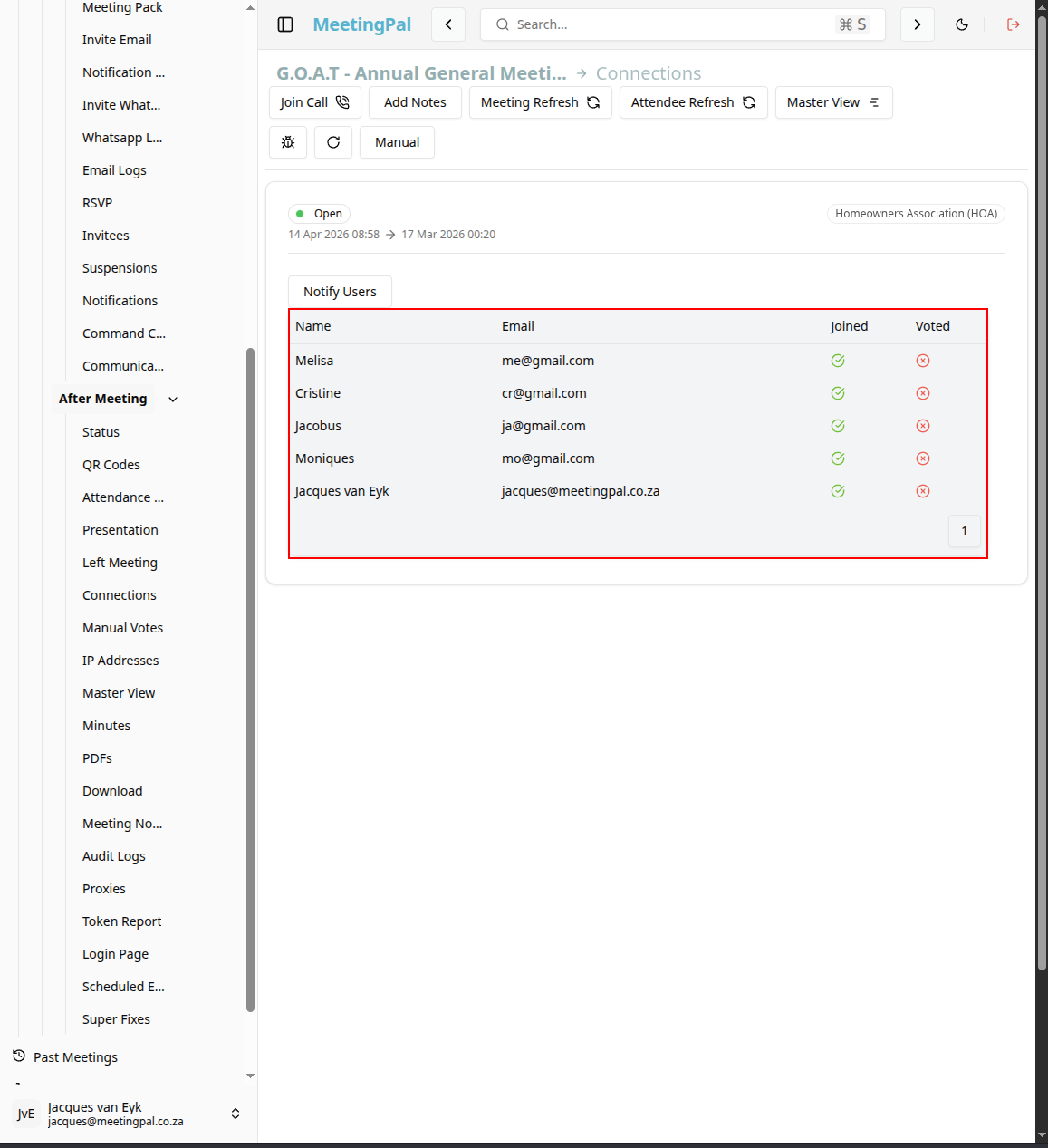Click the search magnifier icon
Screen dimensions: 1048x1148
[x=503, y=24]
